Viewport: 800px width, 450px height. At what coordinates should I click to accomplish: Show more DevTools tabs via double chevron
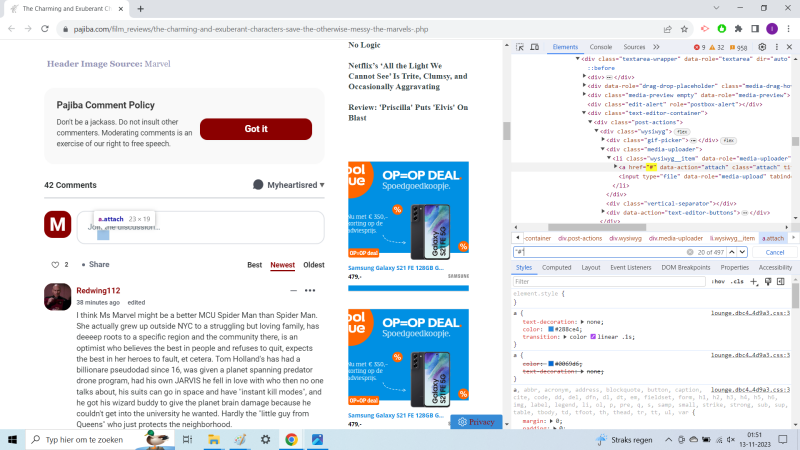click(656, 47)
